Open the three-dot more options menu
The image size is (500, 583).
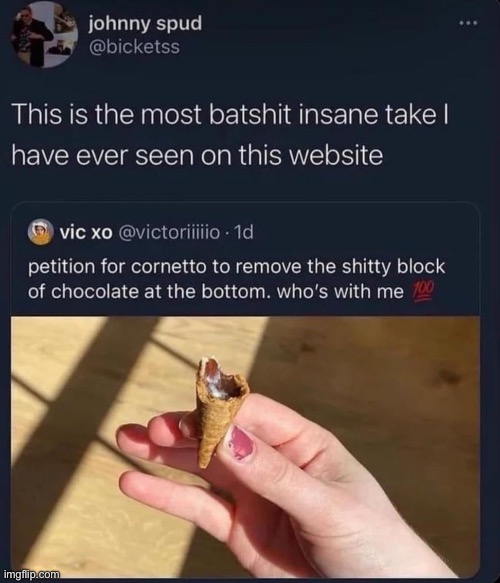tap(467, 23)
